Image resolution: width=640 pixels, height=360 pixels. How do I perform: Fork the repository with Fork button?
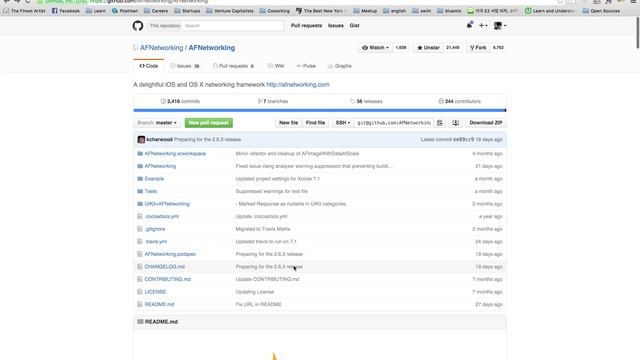[478, 48]
